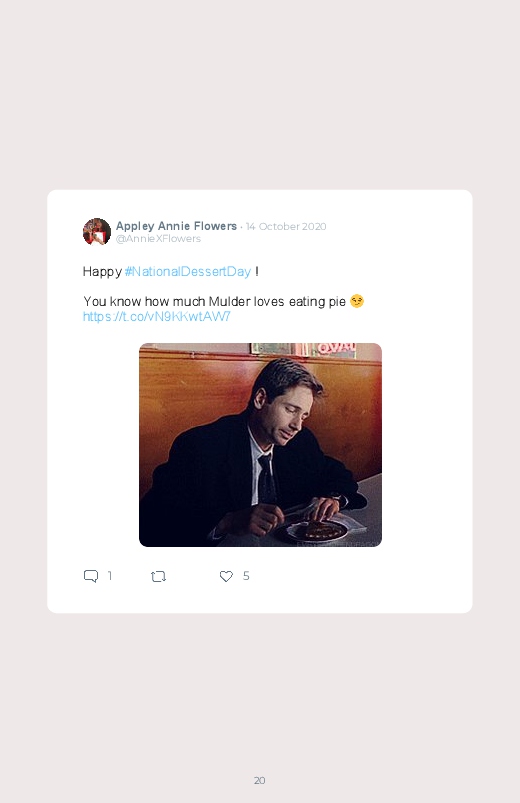The image size is (520, 803).
Task: Click the 14 October 2020 timestamp
Action: (286, 226)
